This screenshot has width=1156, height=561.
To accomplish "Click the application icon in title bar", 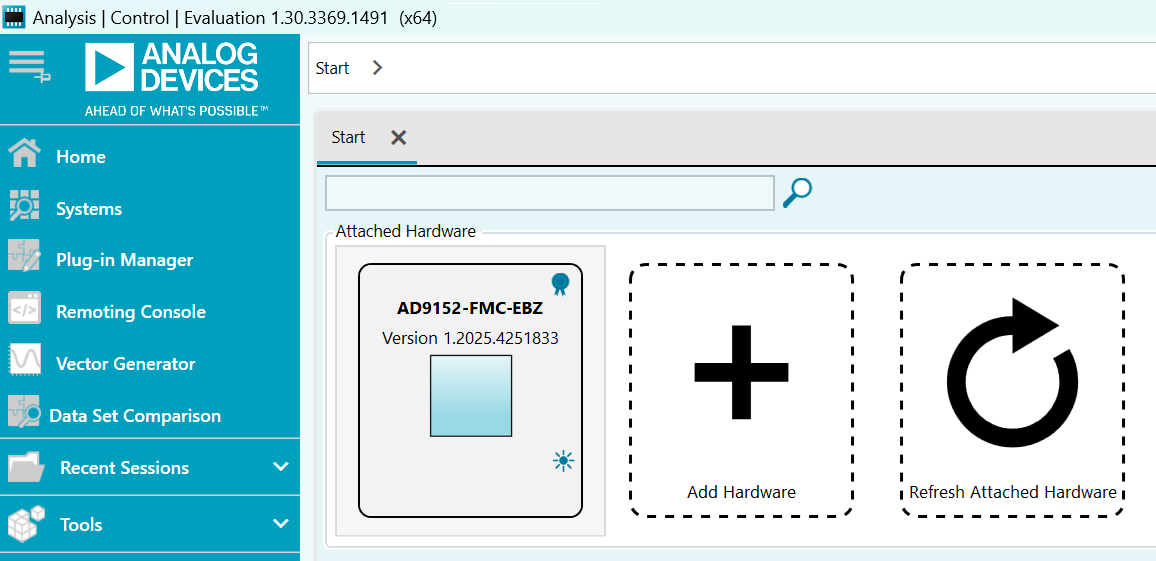I will point(15,18).
